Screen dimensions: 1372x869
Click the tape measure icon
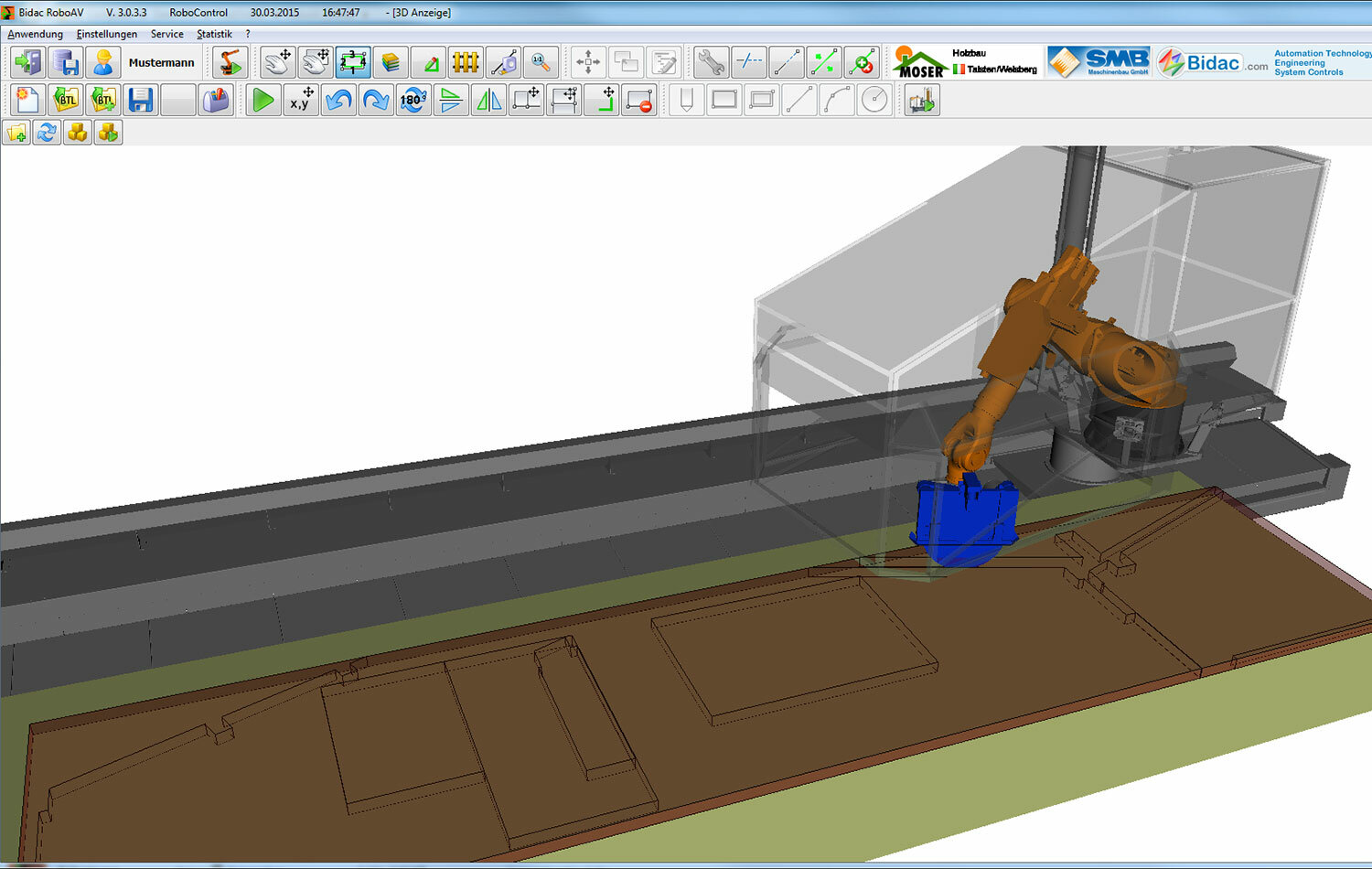tap(503, 62)
